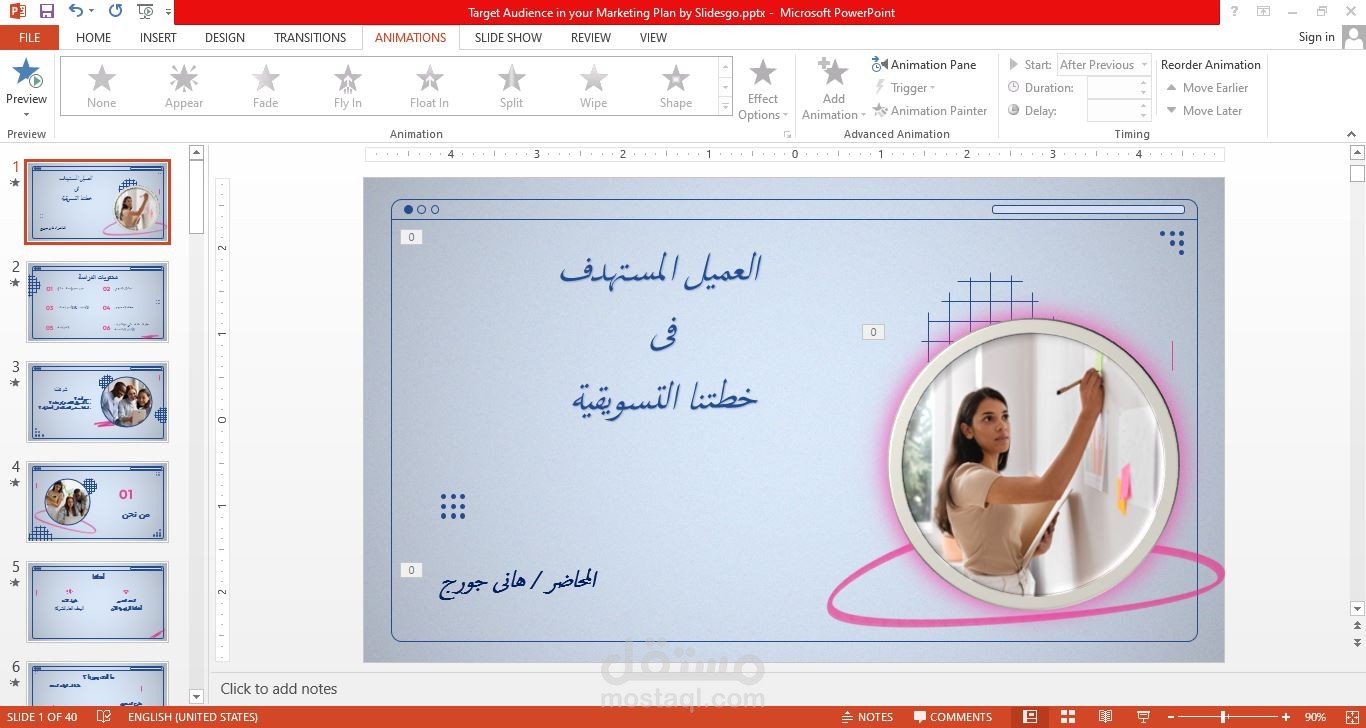Open Customize Quick Access Toolbar arrow
Viewport: 1366px width, 728px height.
(x=168, y=13)
